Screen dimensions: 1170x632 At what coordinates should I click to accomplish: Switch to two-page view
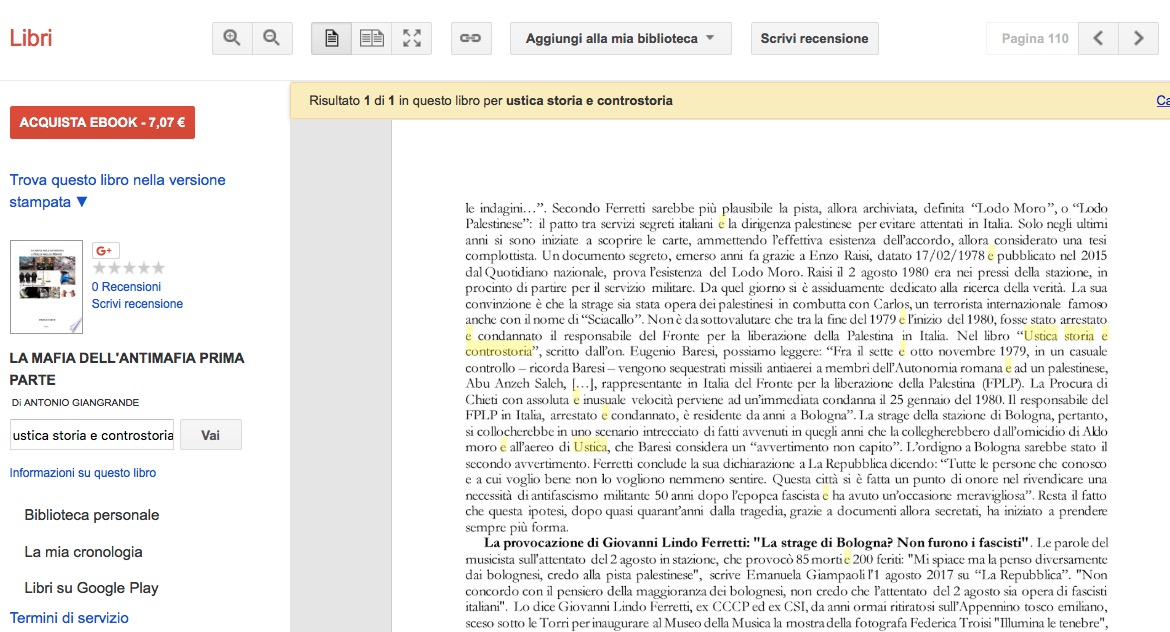coord(371,39)
